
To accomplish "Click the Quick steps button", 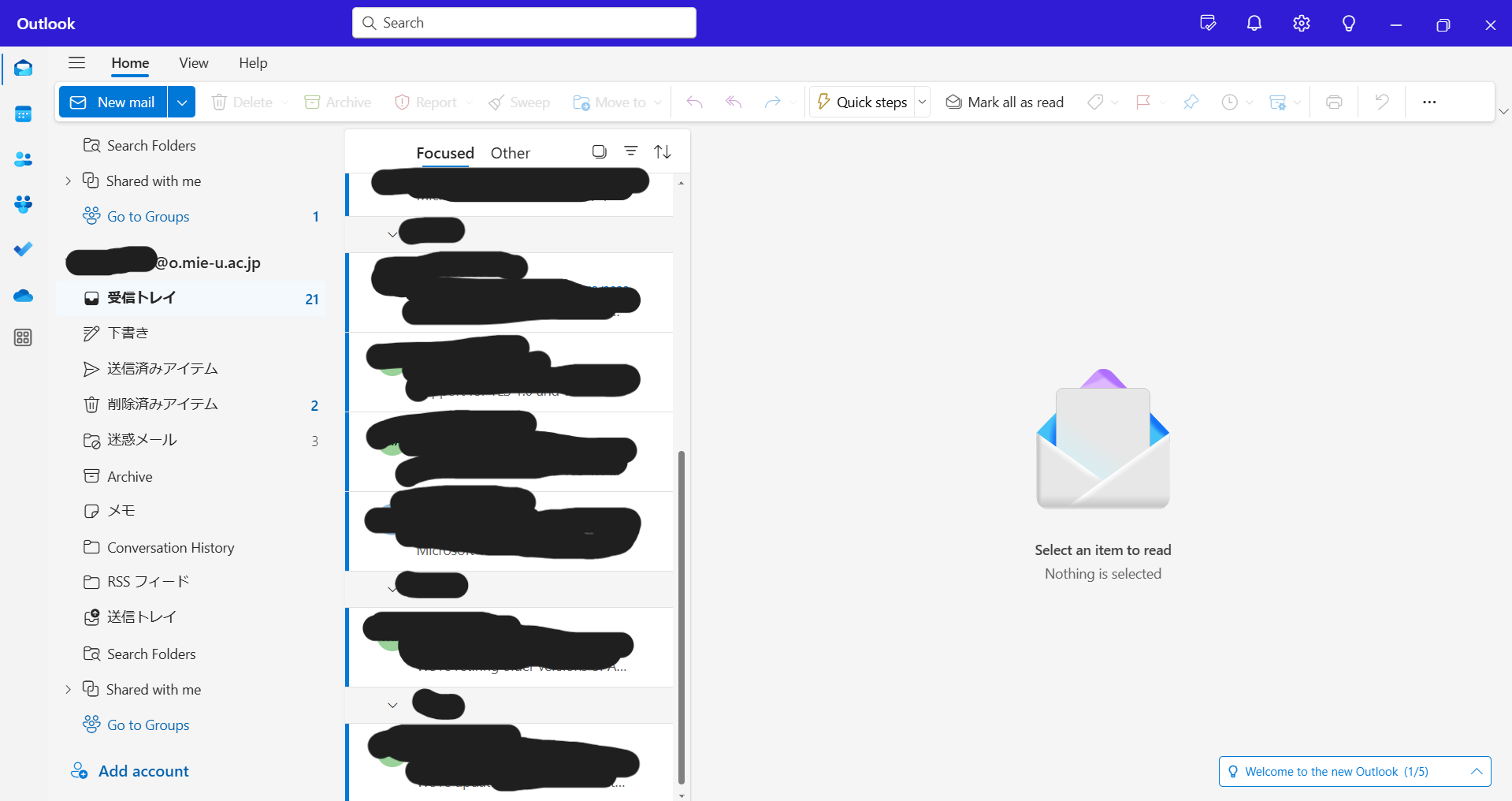I will [x=862, y=102].
